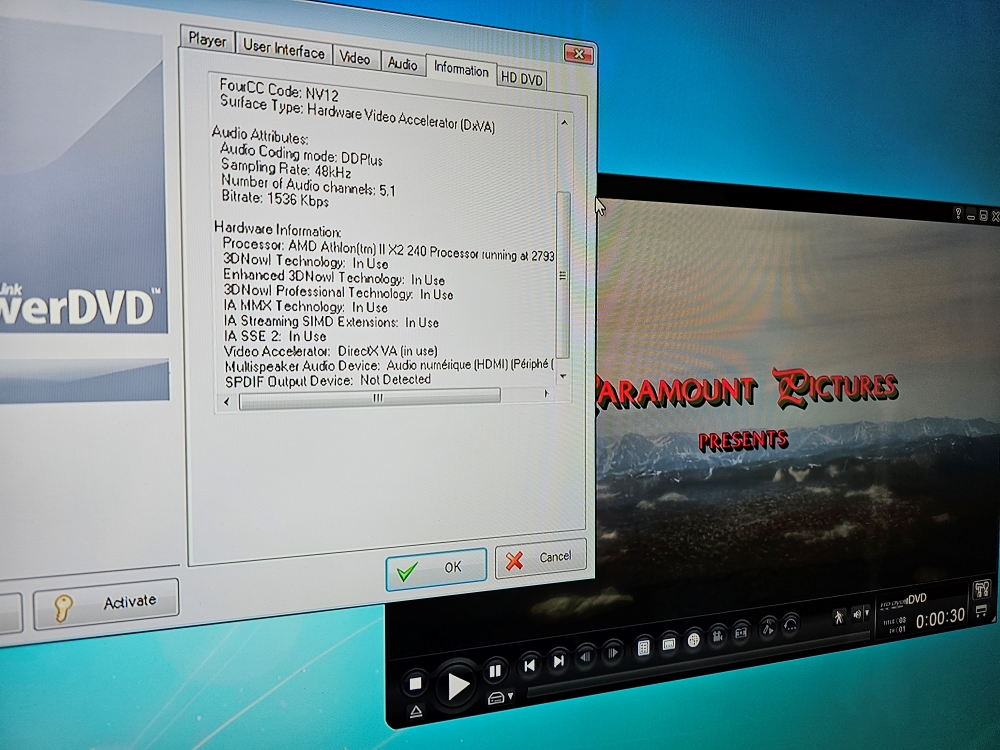1000x750 pixels.
Task: Click the walking figure icon
Action: (x=839, y=617)
